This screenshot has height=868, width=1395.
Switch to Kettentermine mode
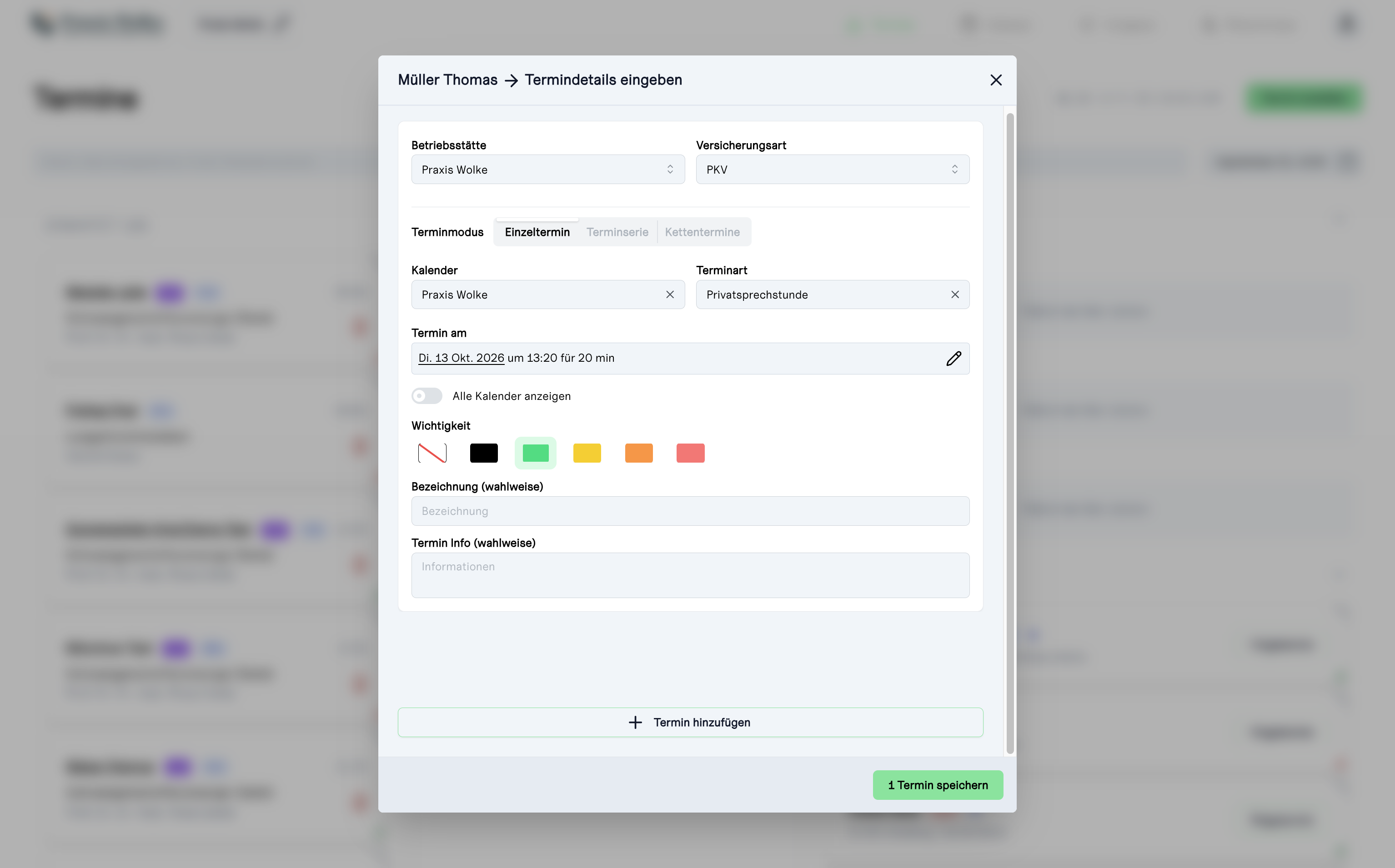coord(702,232)
